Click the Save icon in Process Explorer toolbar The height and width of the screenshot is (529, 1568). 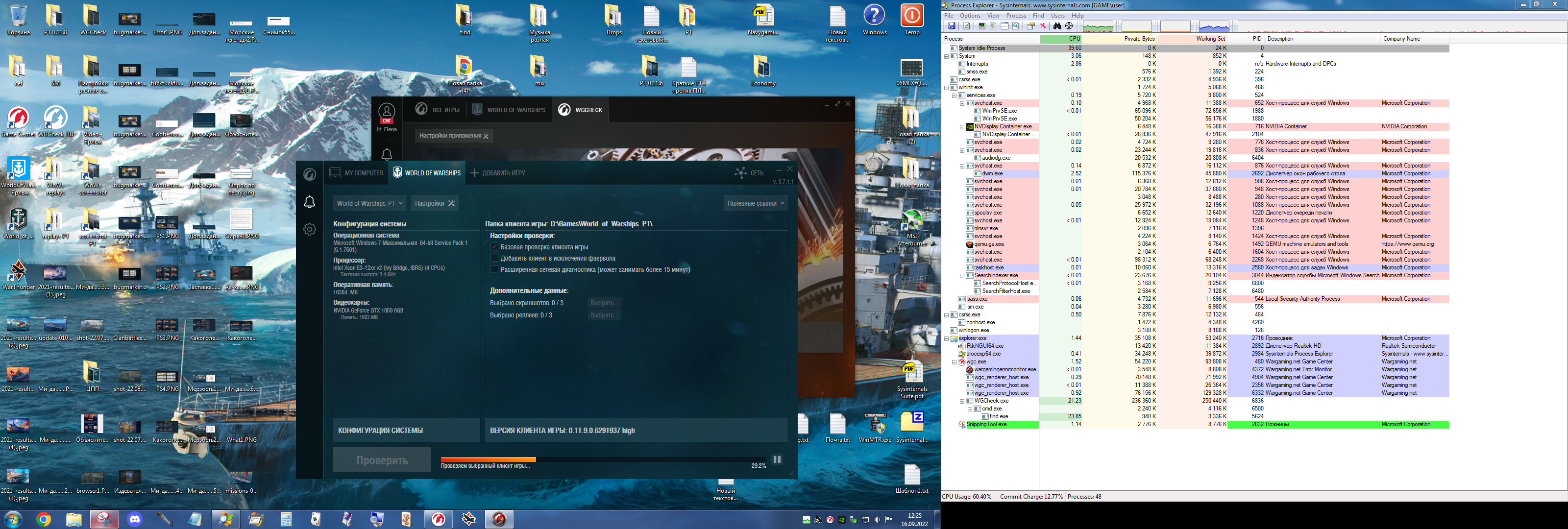(x=952, y=26)
